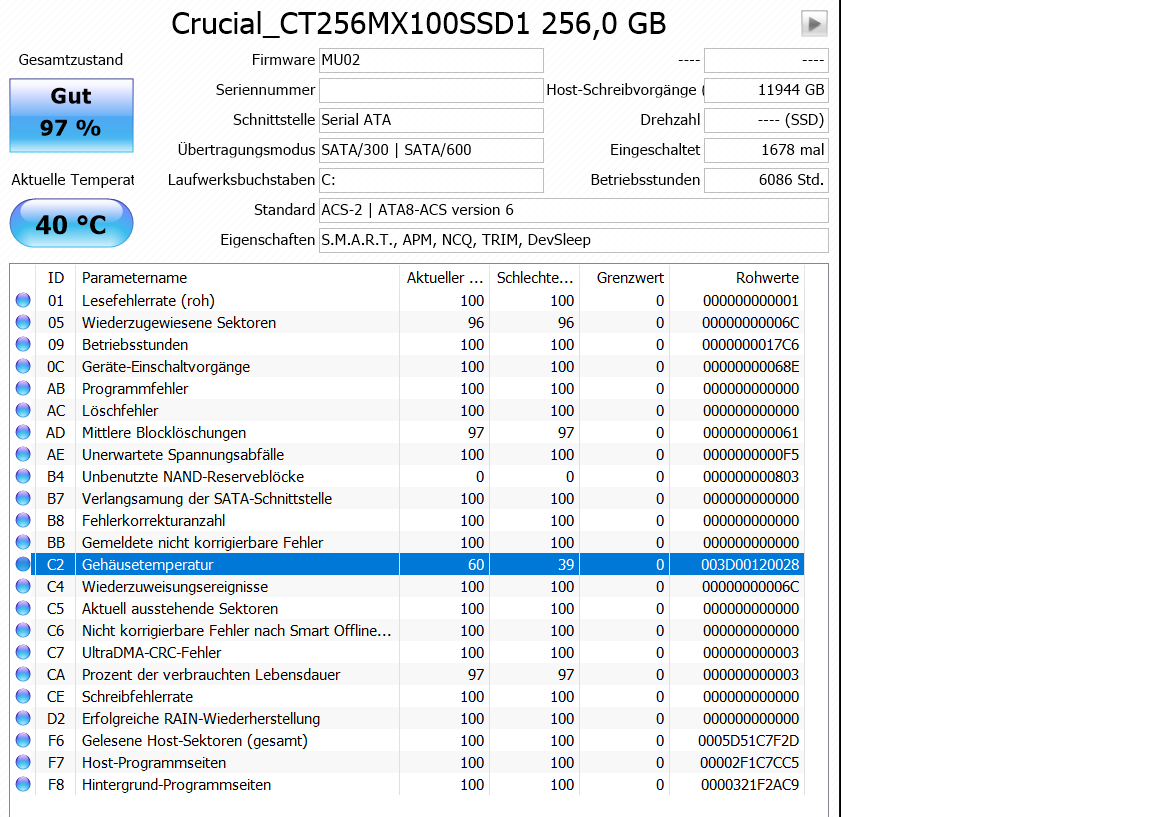
Task: Click the status orb for Unbenutzte NAND-Reserveblöcke
Action: pos(24,477)
